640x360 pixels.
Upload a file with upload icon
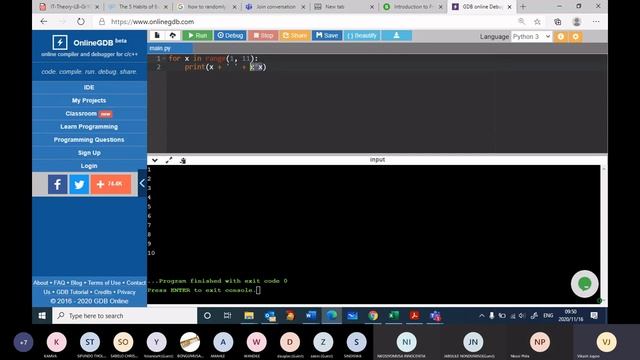(x=173, y=36)
